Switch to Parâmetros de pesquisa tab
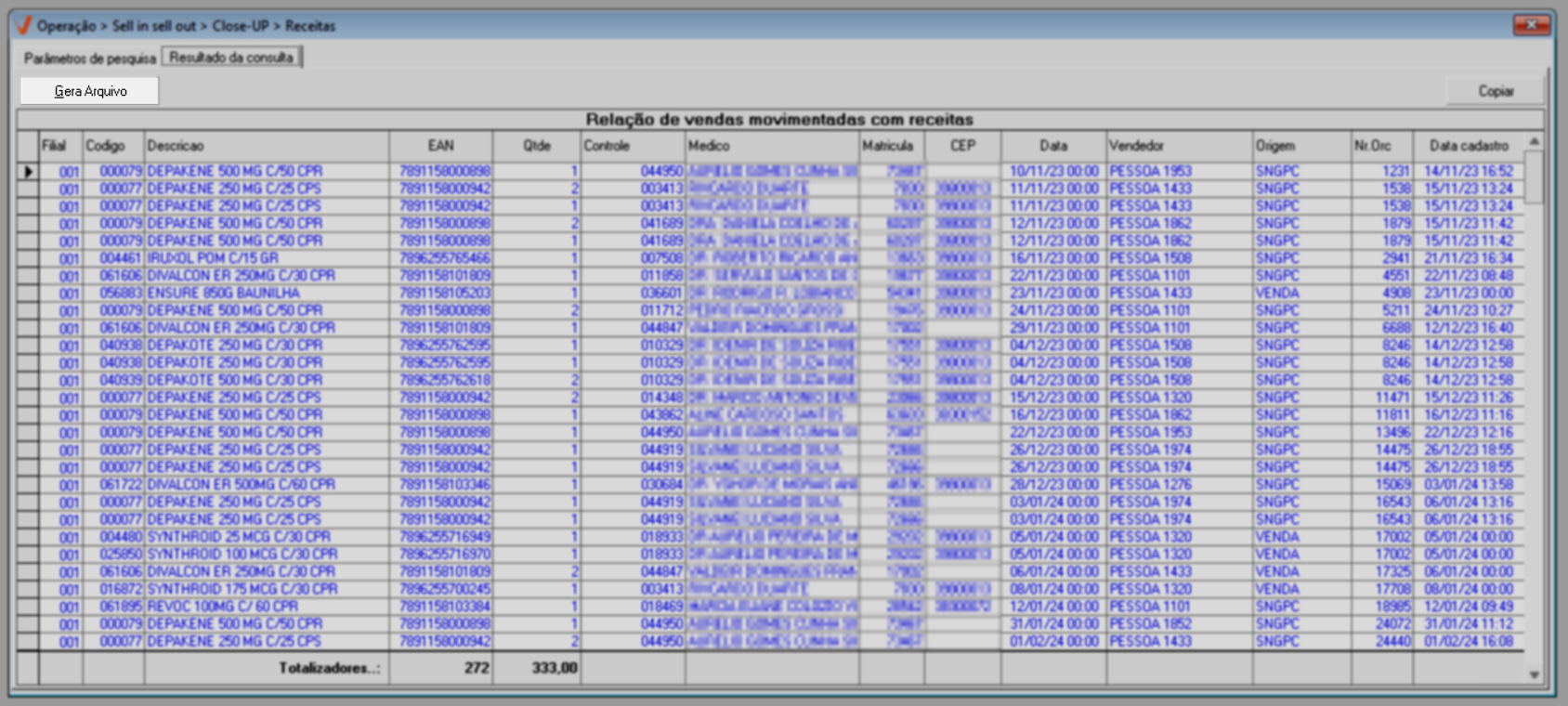This screenshot has height=706, width=1568. pos(90,58)
